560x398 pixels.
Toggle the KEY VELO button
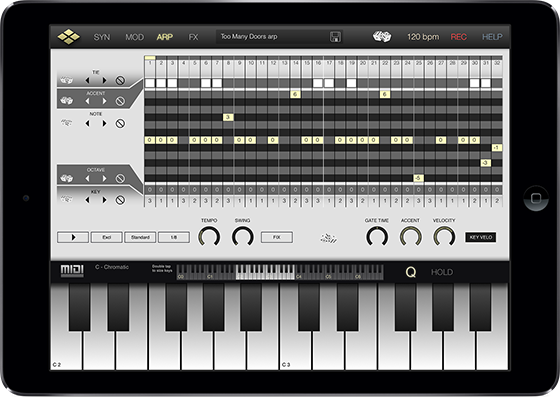click(480, 237)
